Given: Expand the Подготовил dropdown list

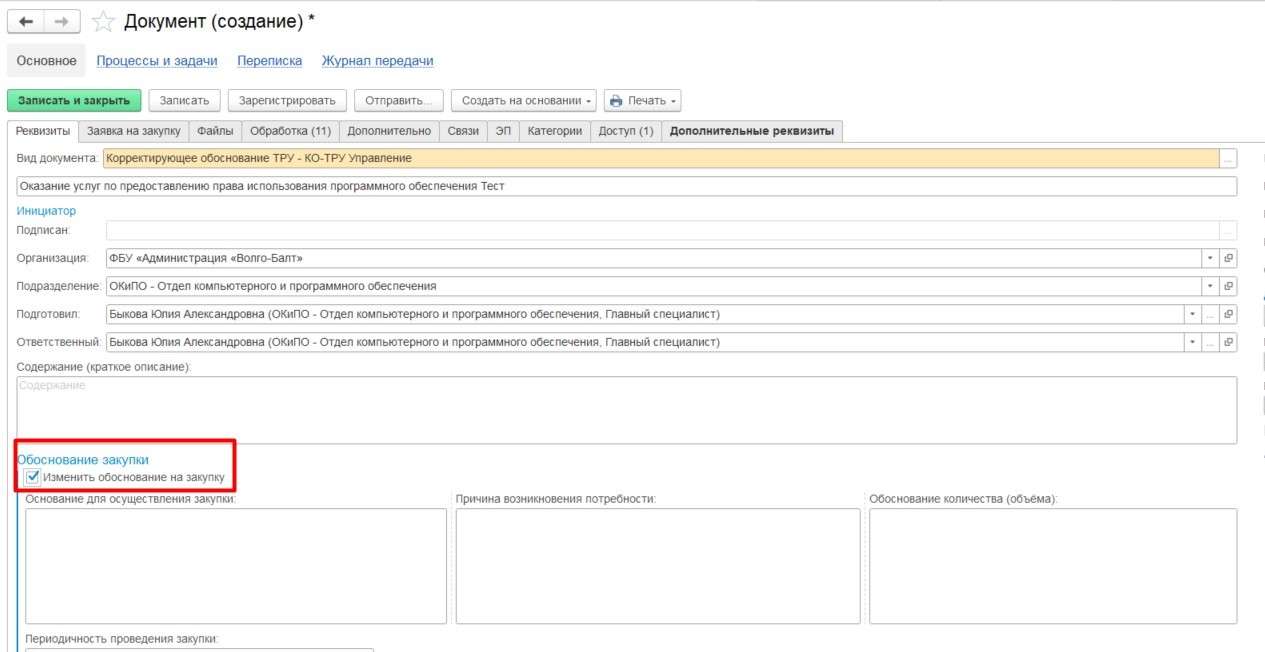Looking at the screenshot, I should coord(1192,314).
